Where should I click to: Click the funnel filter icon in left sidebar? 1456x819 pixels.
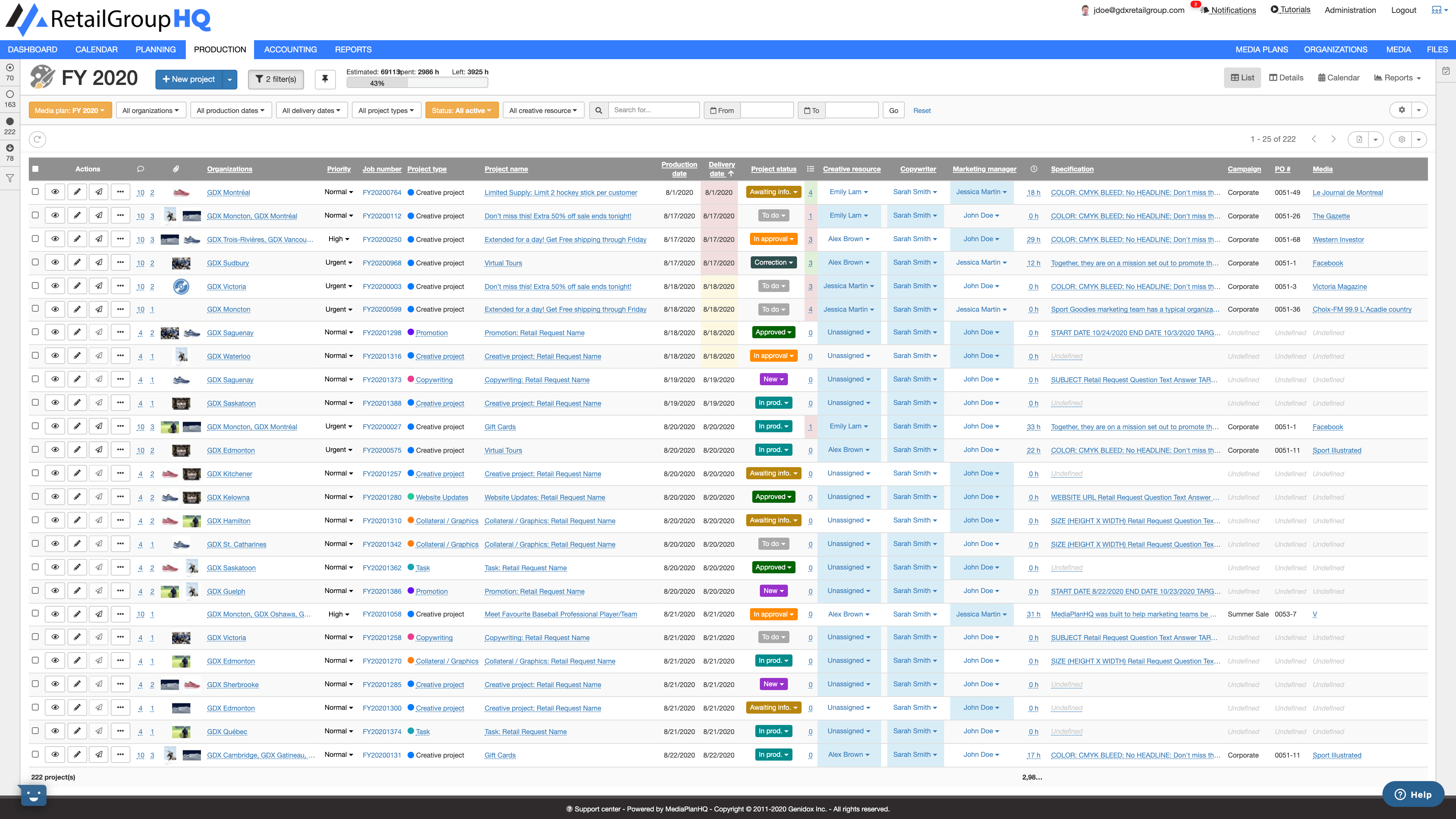click(9, 178)
